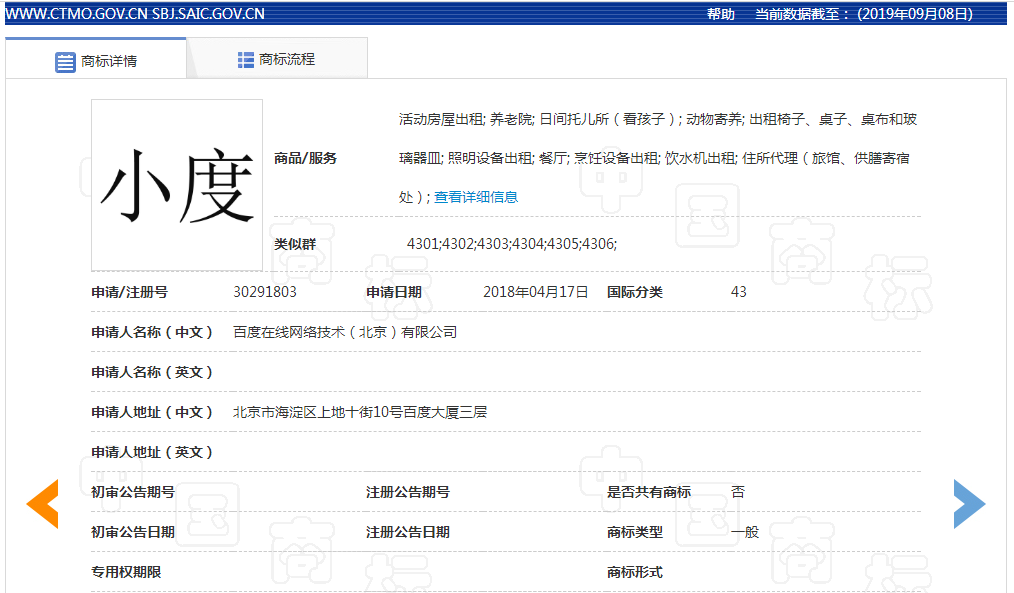
Task: Click the 初审公告日期 label
Action: [133, 532]
